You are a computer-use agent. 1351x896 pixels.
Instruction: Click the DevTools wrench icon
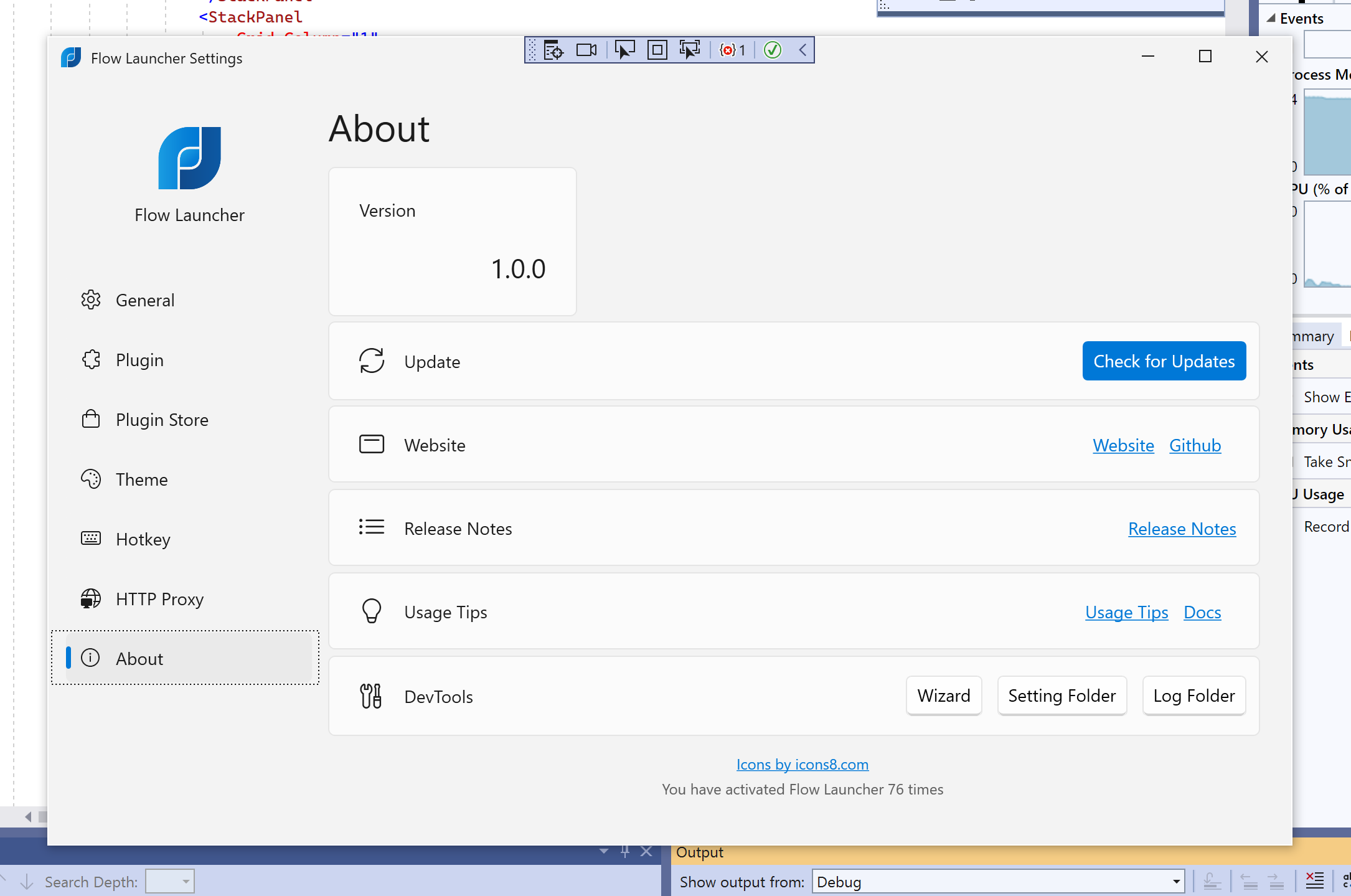[x=371, y=696]
